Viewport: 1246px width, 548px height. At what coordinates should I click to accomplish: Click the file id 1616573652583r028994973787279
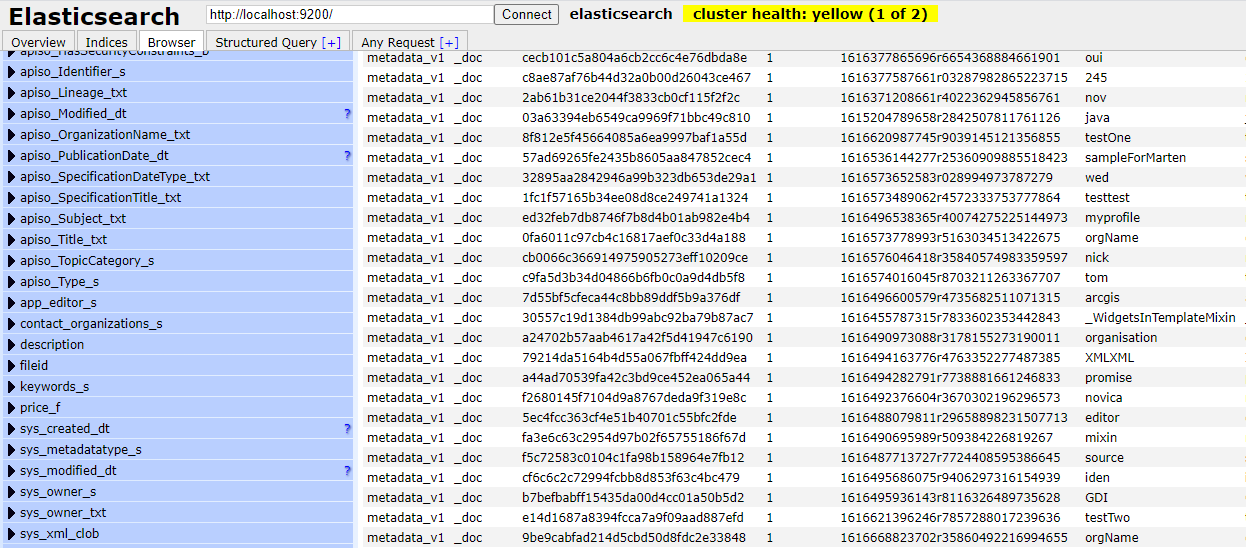[946, 178]
